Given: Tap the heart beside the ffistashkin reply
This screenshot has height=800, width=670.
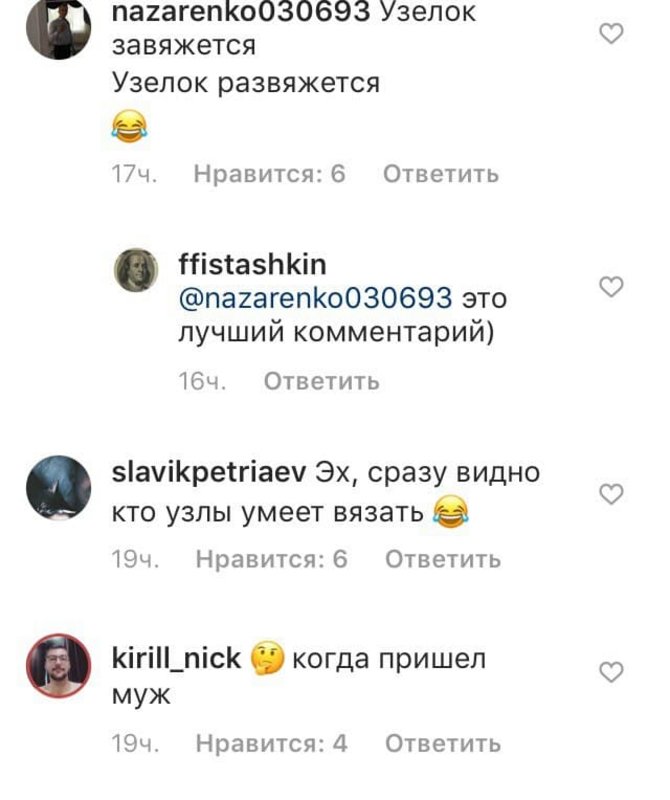Looking at the screenshot, I should pos(611,287).
